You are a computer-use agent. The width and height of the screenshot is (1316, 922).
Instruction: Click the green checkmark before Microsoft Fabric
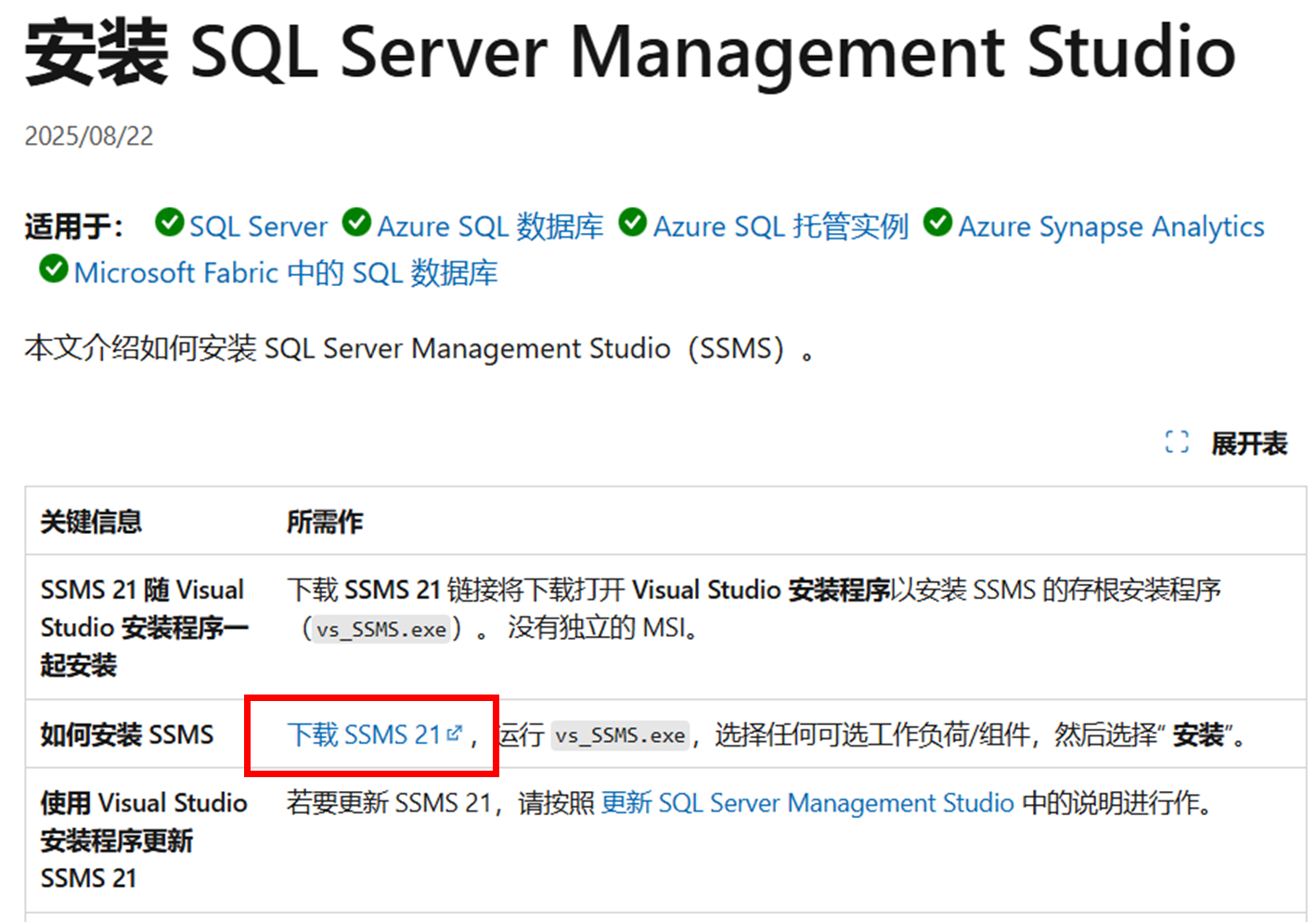[54, 269]
